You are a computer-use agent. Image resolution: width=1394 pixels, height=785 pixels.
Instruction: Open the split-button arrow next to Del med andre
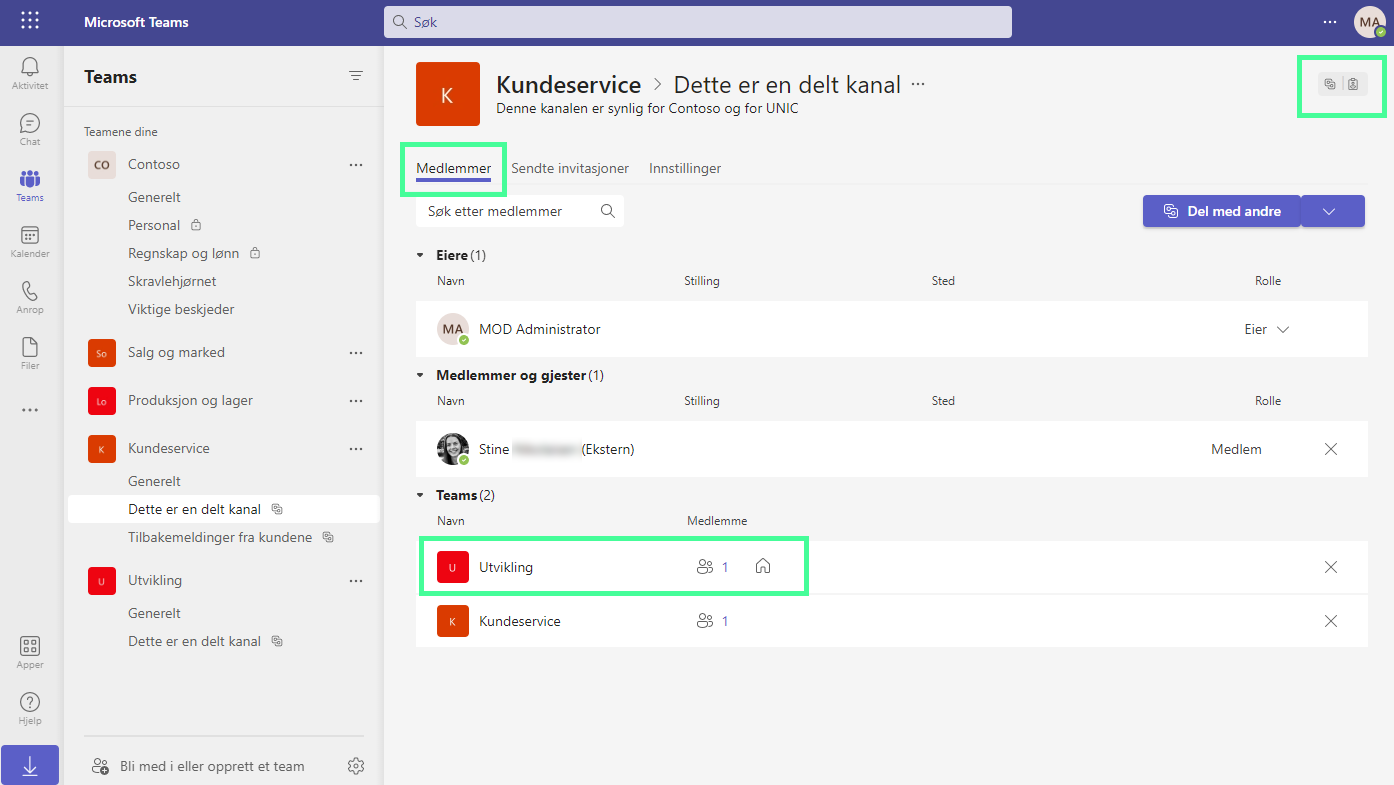(1332, 211)
